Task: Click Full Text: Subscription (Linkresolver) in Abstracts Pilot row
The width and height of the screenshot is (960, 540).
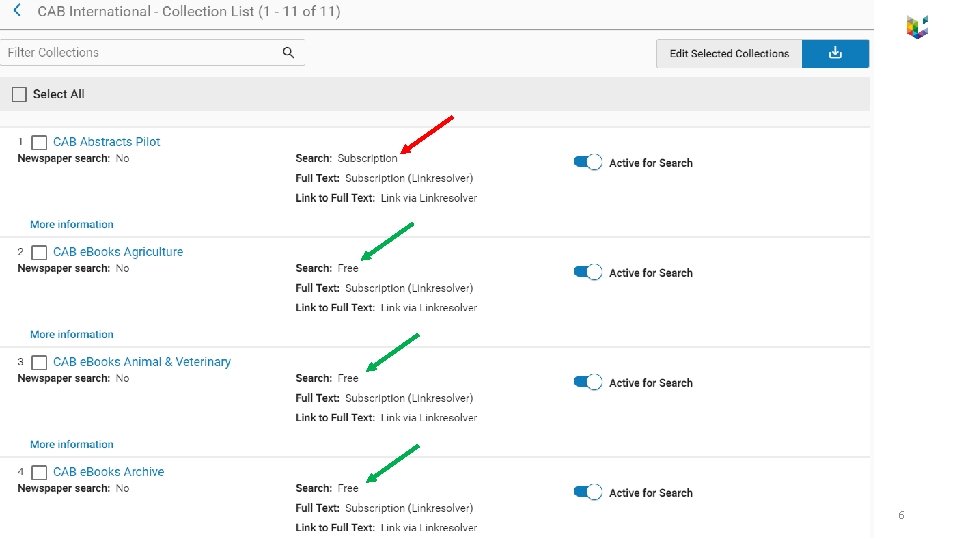Action: click(x=384, y=178)
